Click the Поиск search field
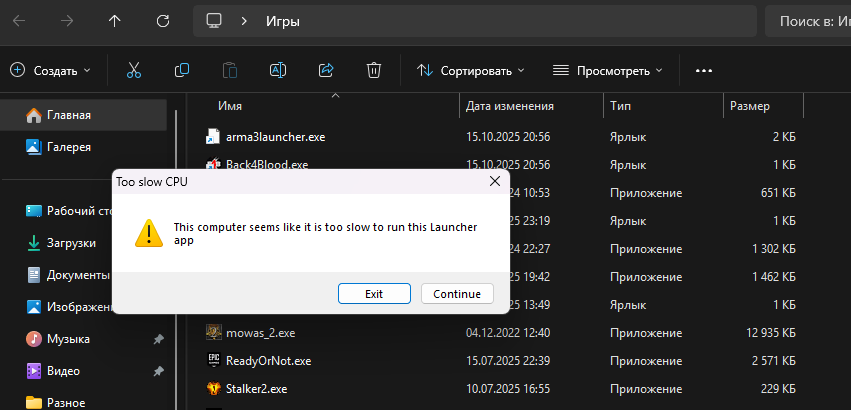The image size is (851, 410). (808, 21)
